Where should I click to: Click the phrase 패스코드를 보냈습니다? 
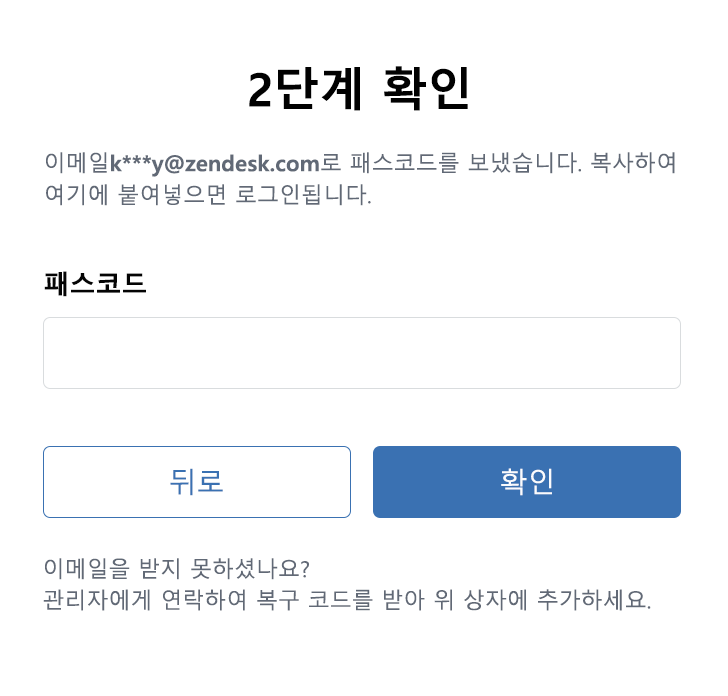465,163
